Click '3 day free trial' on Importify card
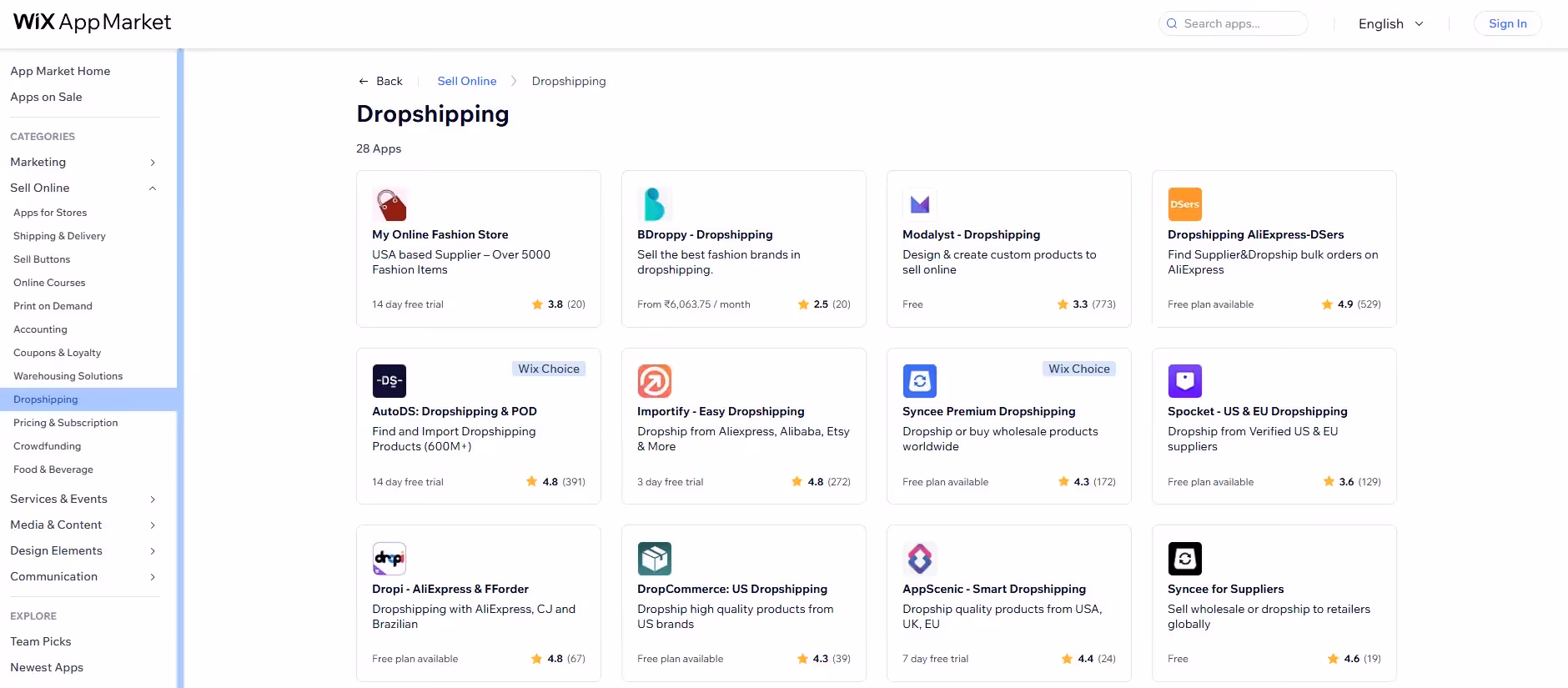 point(670,482)
